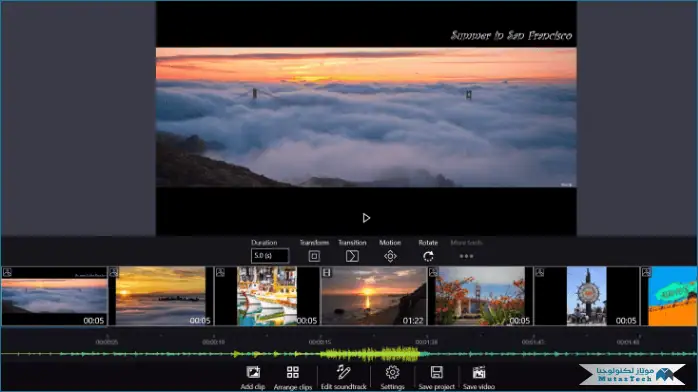
Task: Click the More tools label
Action: [x=466, y=242]
